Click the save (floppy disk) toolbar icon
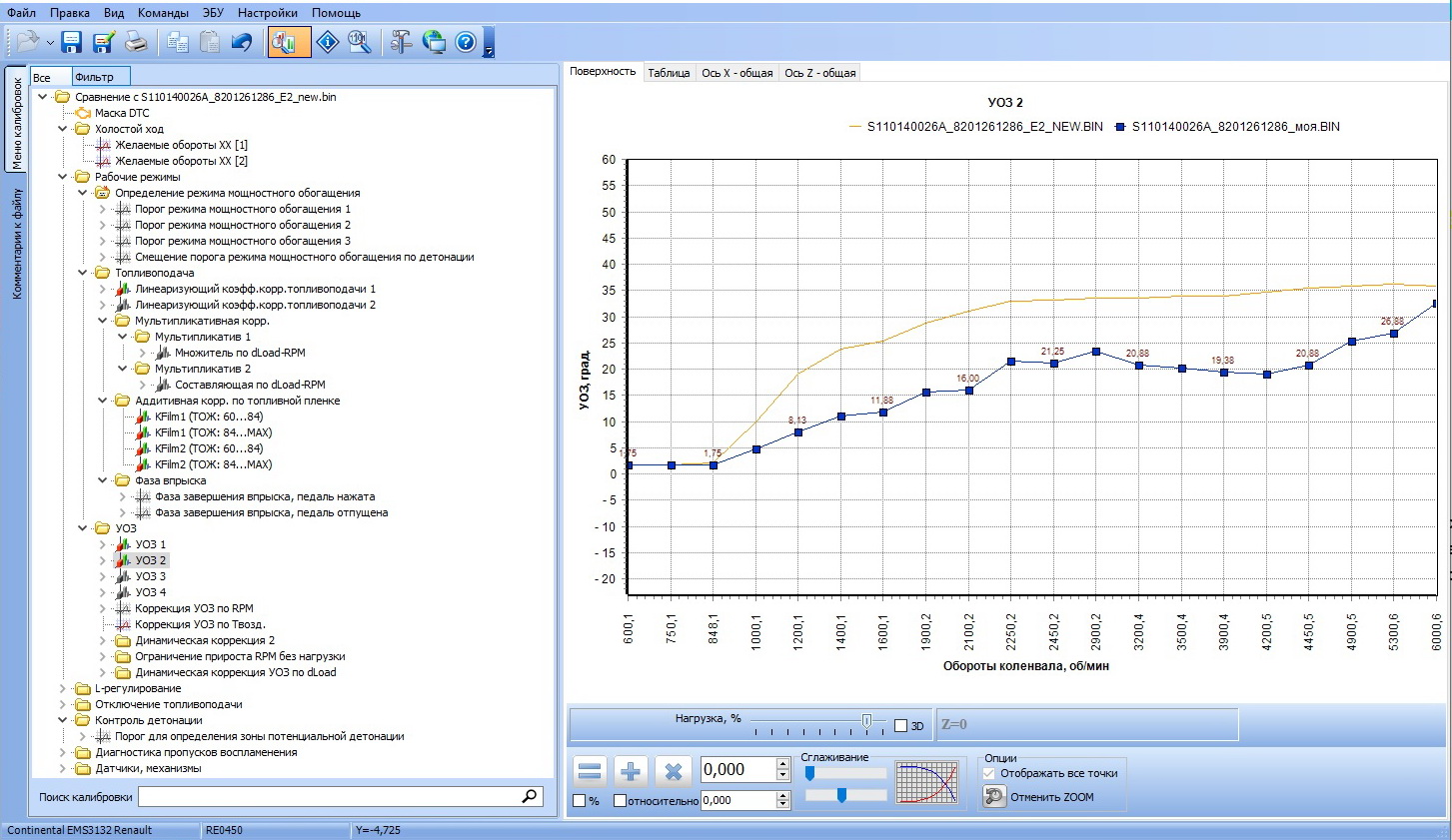This screenshot has height=840, width=1452. coord(71,42)
